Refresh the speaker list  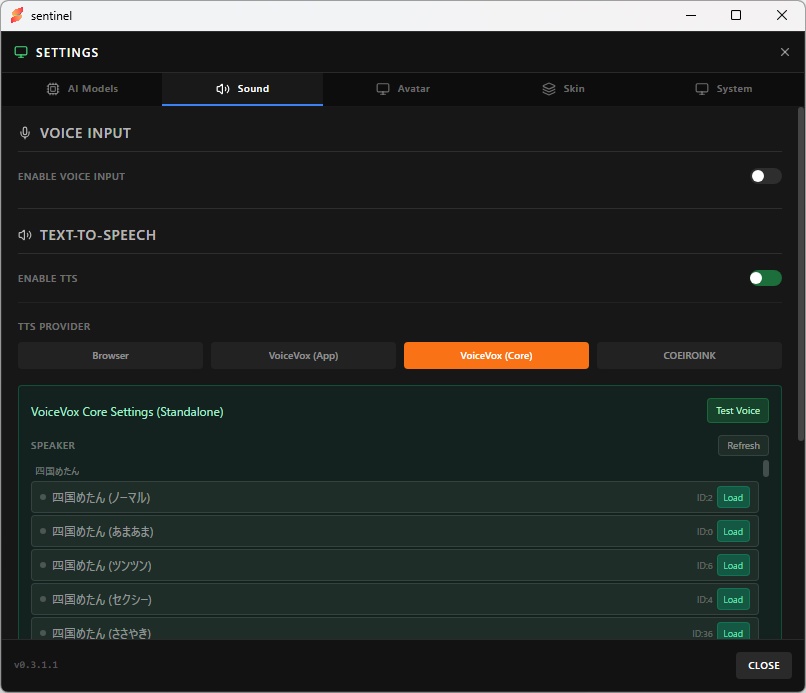(x=743, y=446)
